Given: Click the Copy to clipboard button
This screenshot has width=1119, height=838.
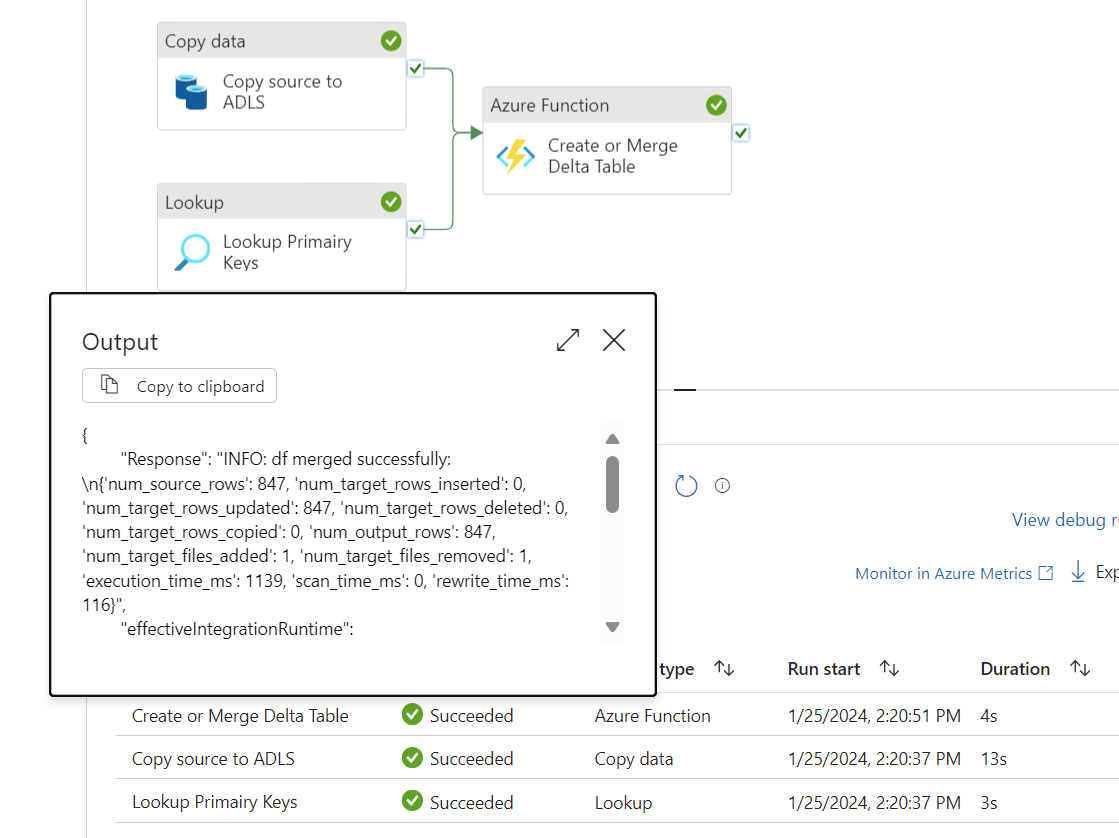Looking at the screenshot, I should [x=179, y=386].
